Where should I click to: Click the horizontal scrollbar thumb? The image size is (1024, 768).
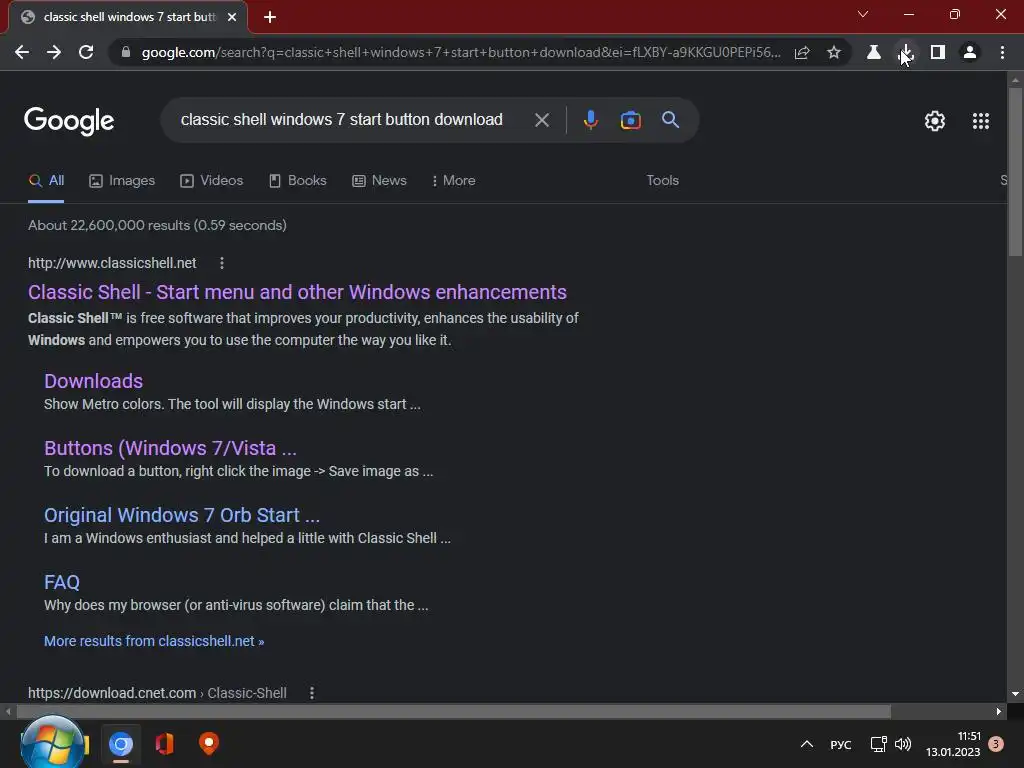[454, 711]
